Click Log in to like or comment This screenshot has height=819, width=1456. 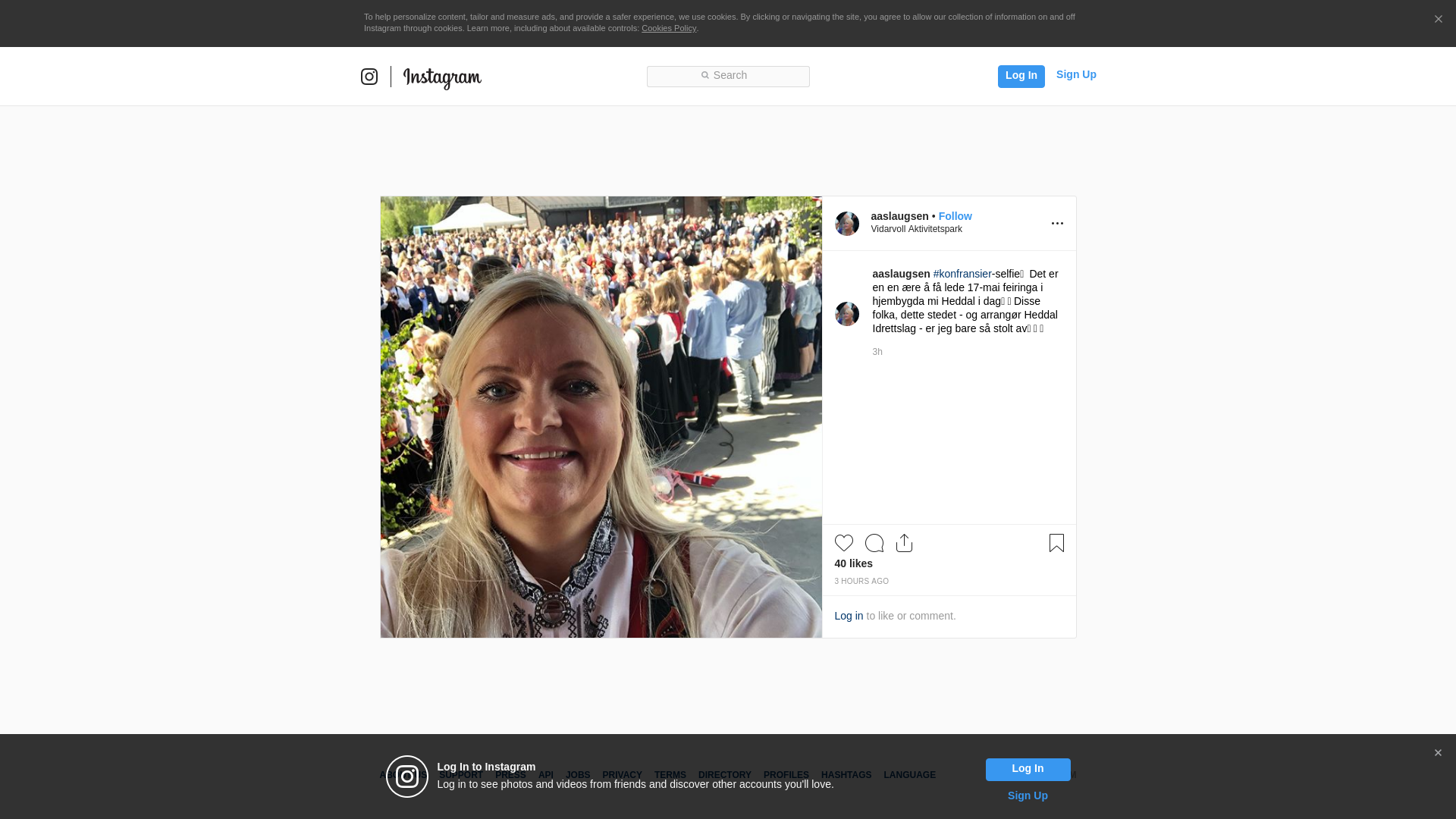(x=849, y=616)
